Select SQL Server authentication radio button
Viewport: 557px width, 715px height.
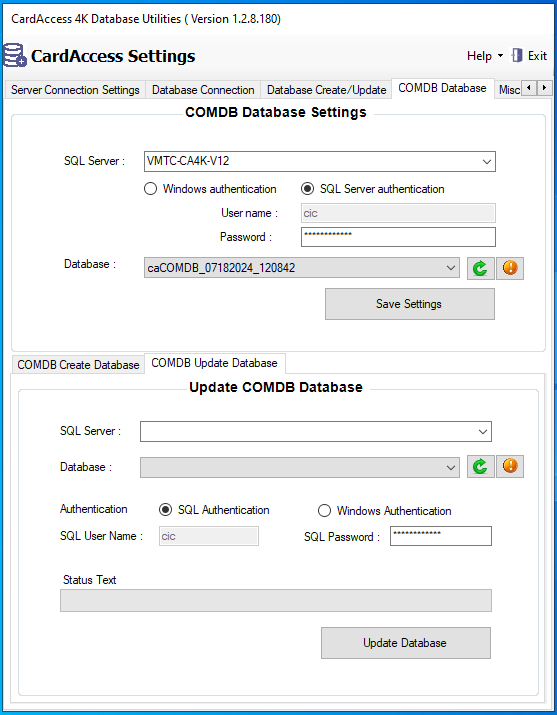point(308,189)
